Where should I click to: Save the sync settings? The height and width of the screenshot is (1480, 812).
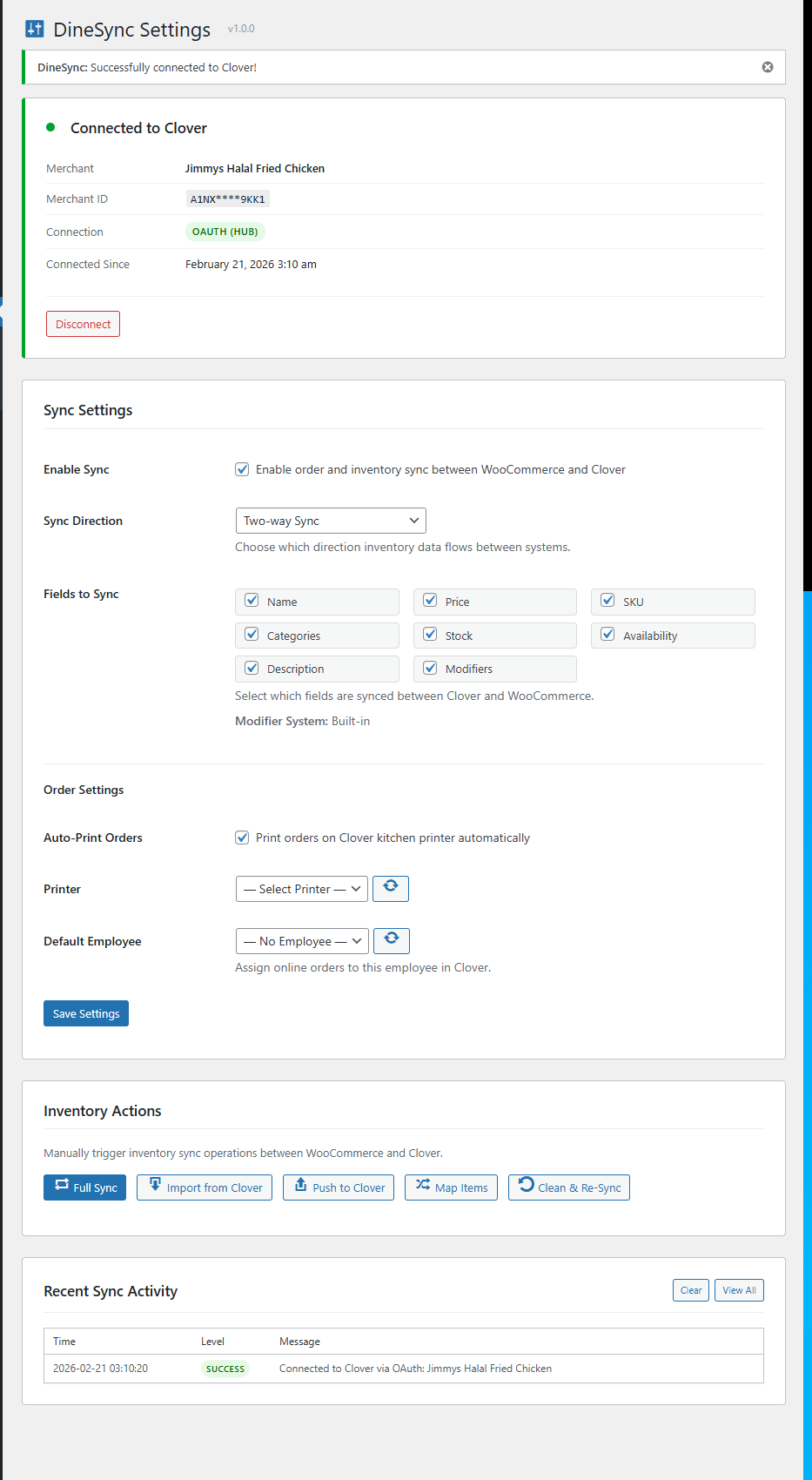86,1013
